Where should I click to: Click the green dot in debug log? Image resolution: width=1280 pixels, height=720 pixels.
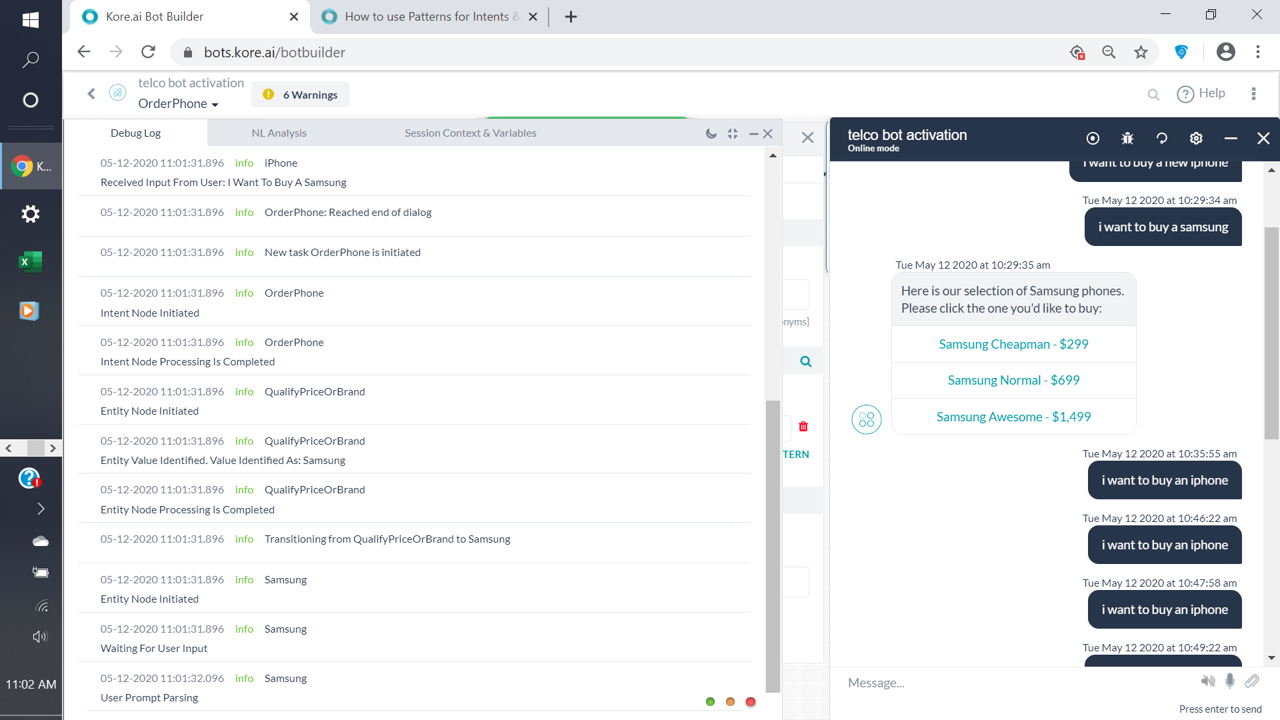[x=710, y=702]
